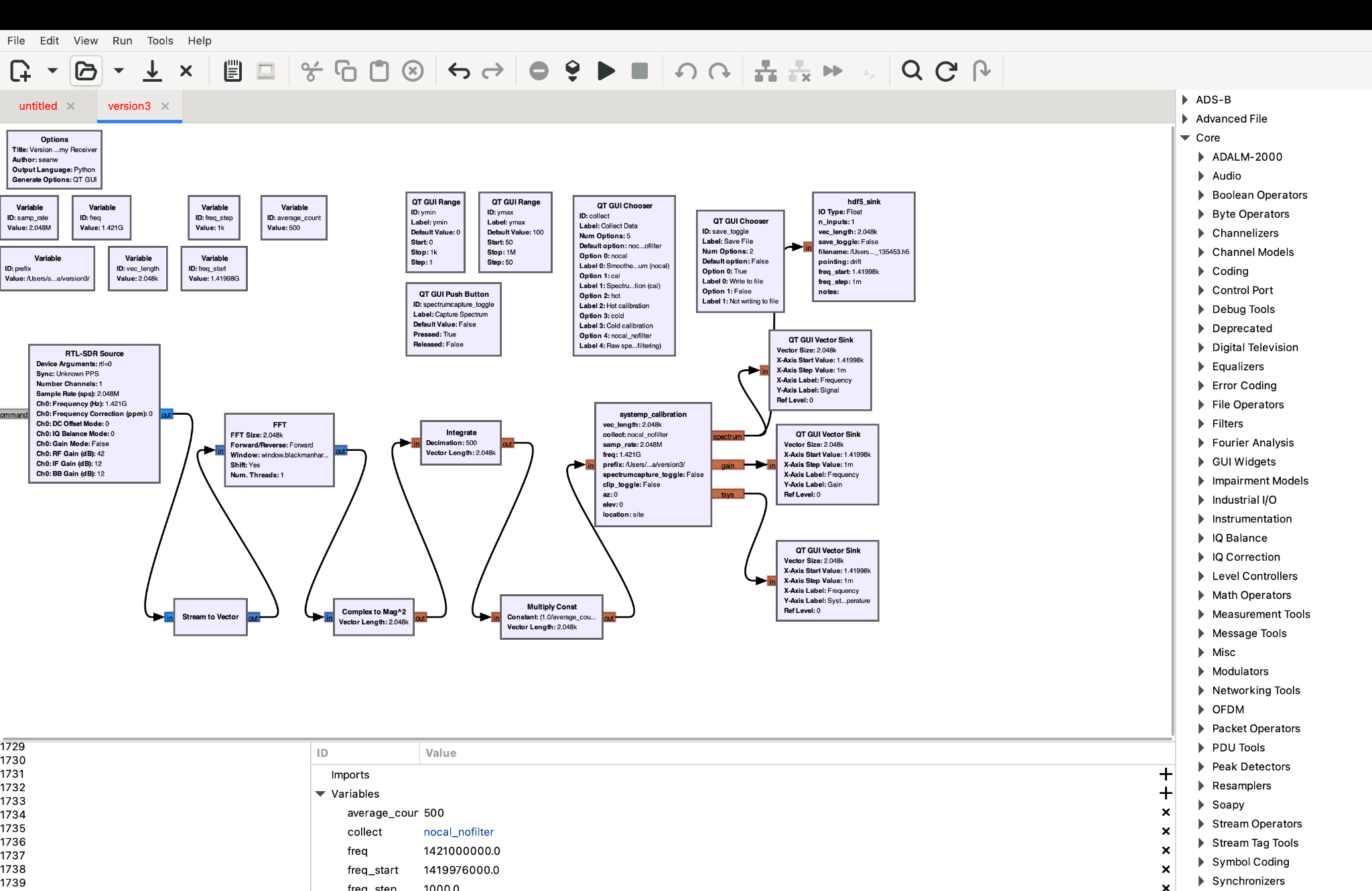Expand the Math Operators category
1372x891 pixels.
coord(1201,595)
